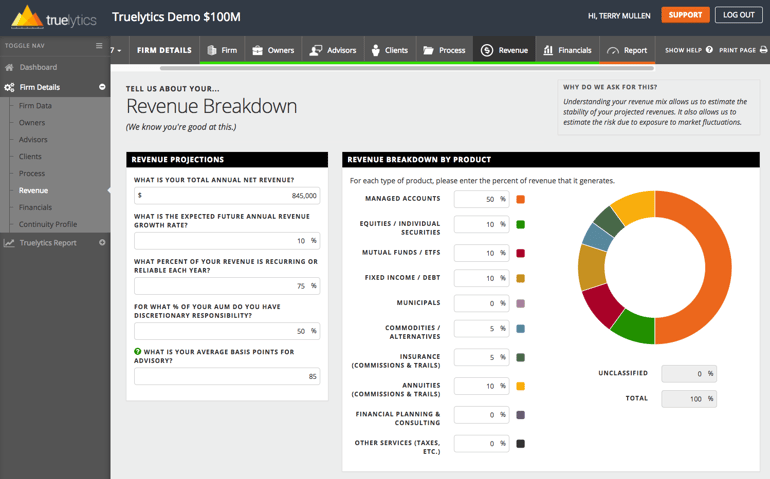
Task: Click the Total percent field
Action: 689,399
